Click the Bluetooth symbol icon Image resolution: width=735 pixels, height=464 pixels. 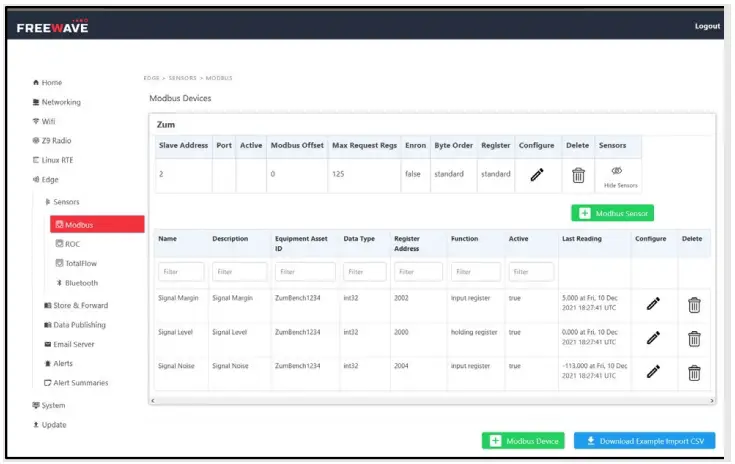[59, 283]
